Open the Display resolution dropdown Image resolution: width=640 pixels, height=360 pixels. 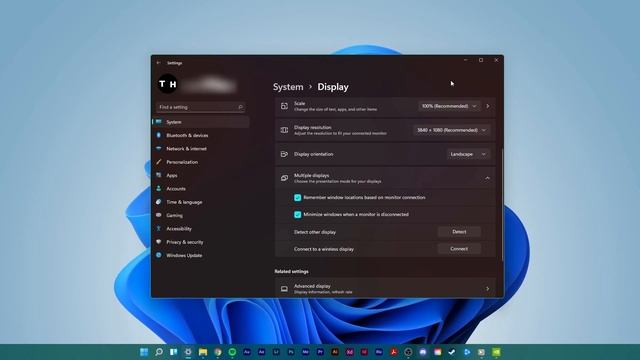coord(451,130)
